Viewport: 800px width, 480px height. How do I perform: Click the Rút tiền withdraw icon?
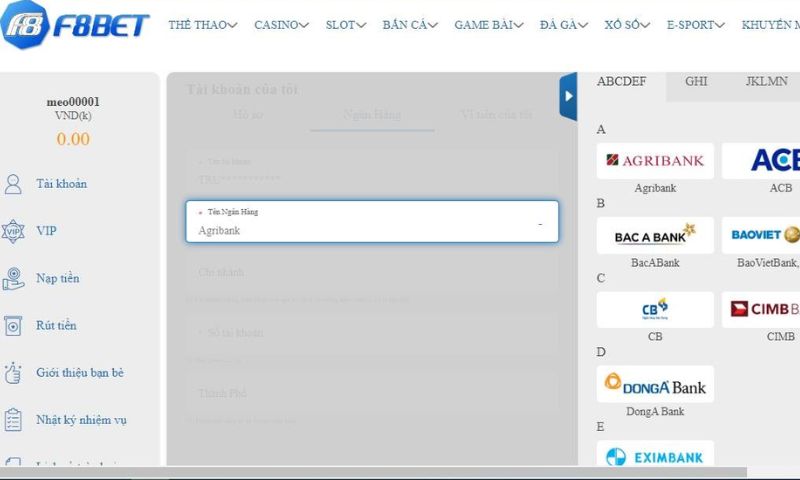[13, 325]
